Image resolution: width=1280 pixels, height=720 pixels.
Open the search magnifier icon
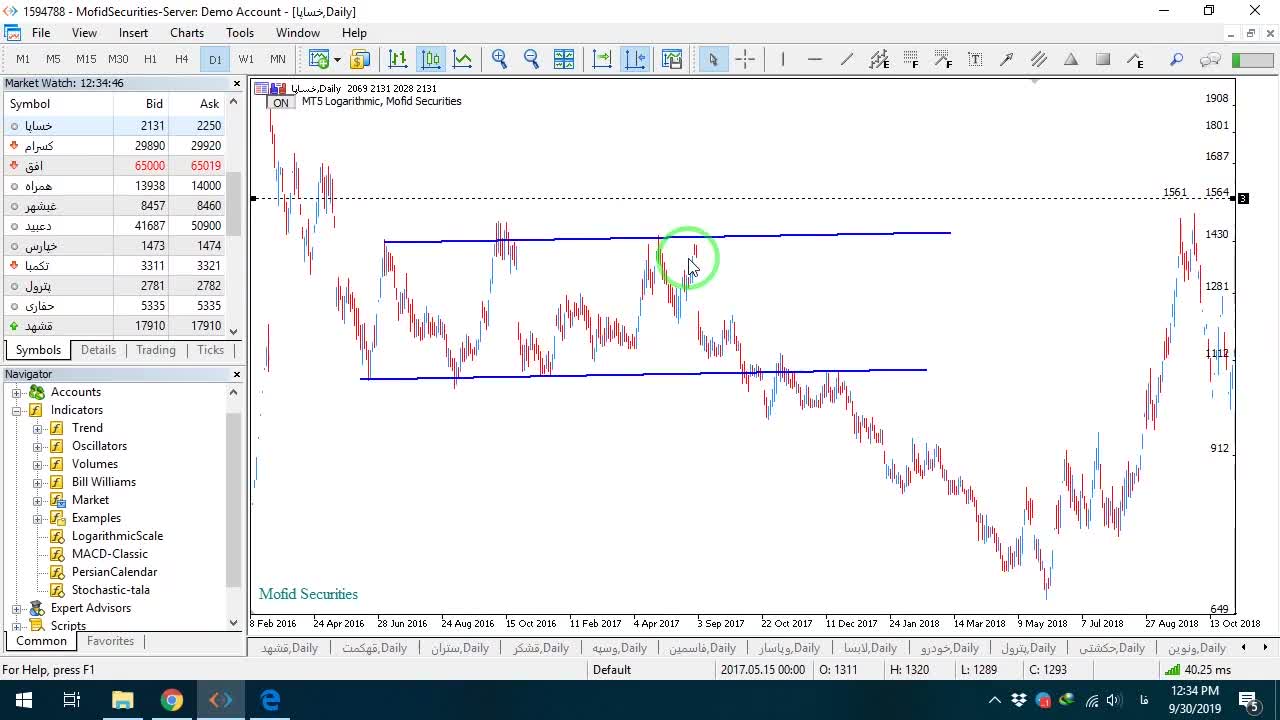(1177, 59)
